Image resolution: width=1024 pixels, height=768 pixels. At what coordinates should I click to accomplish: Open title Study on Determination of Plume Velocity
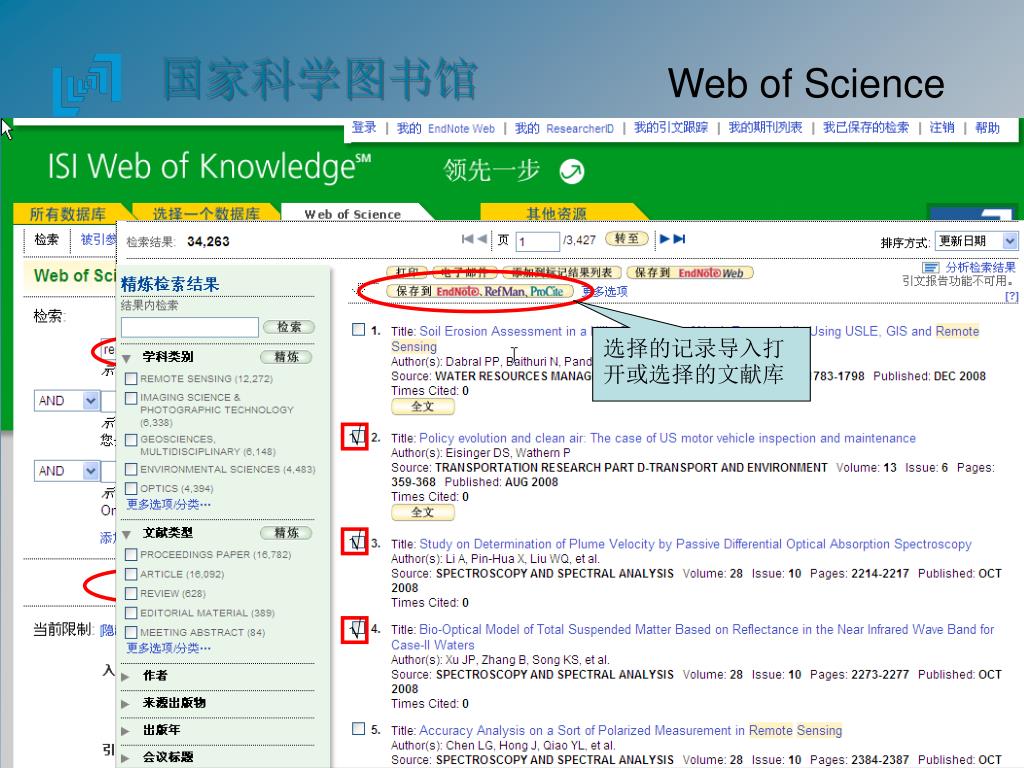click(696, 544)
